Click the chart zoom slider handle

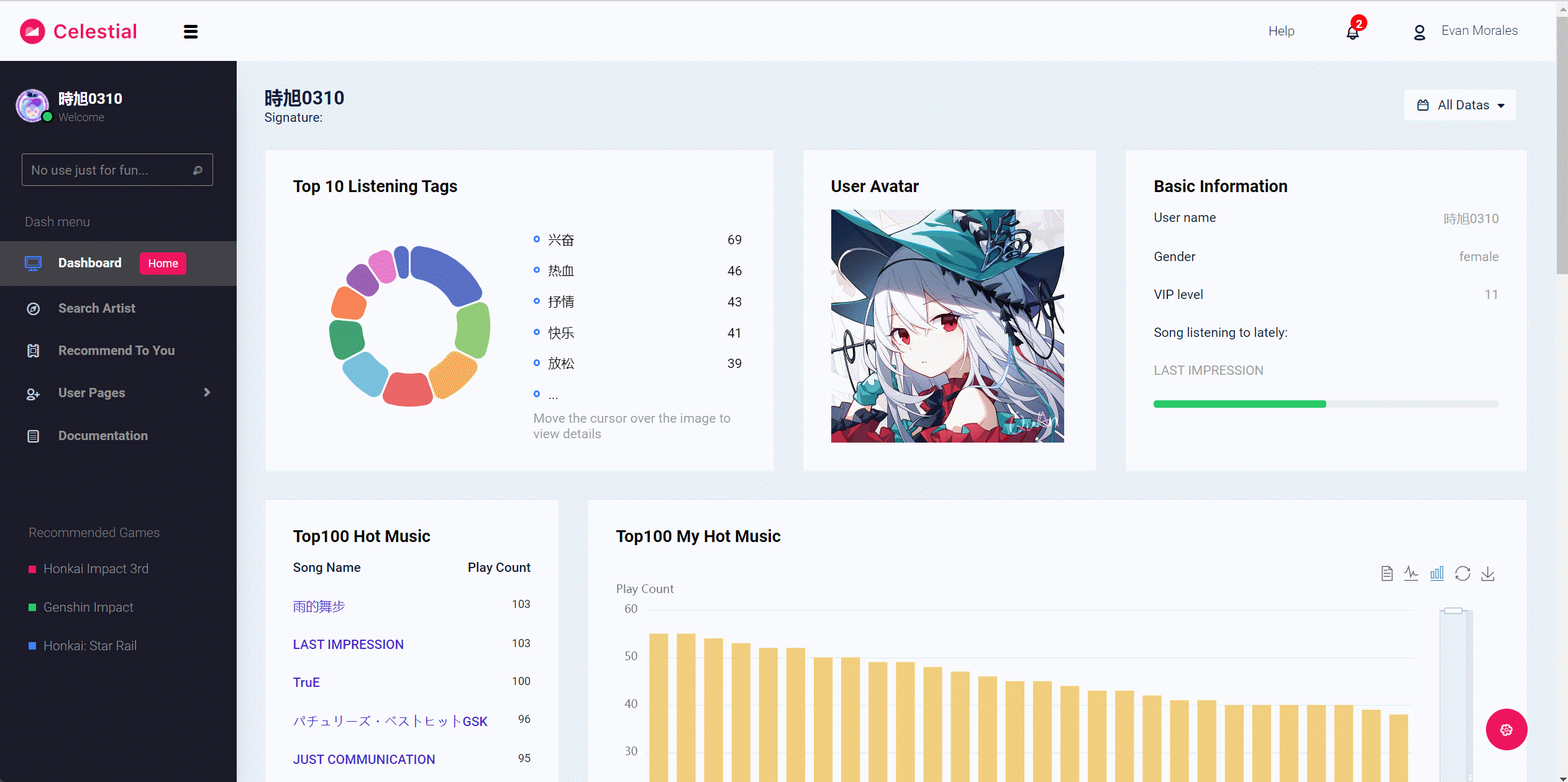click(1453, 610)
